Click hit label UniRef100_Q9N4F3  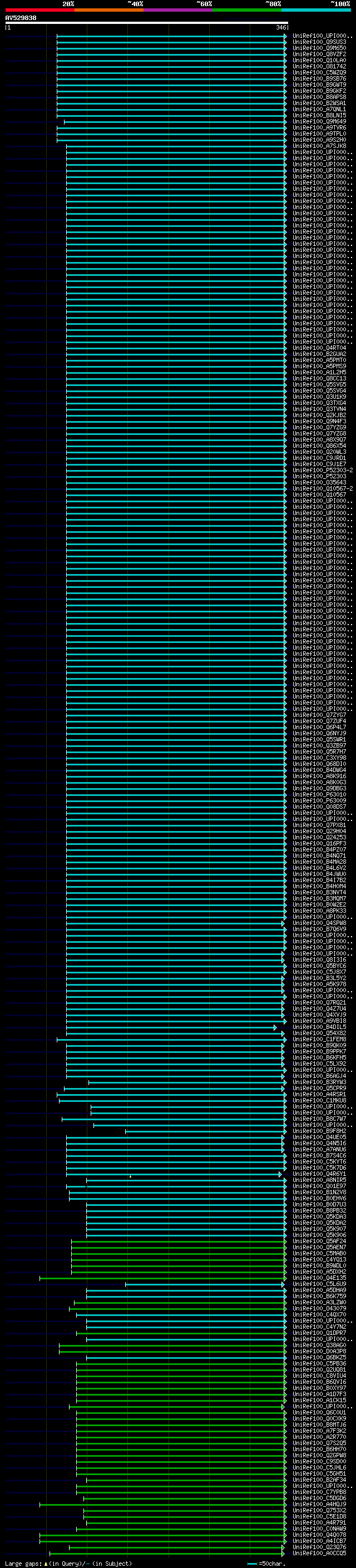click(319, 421)
